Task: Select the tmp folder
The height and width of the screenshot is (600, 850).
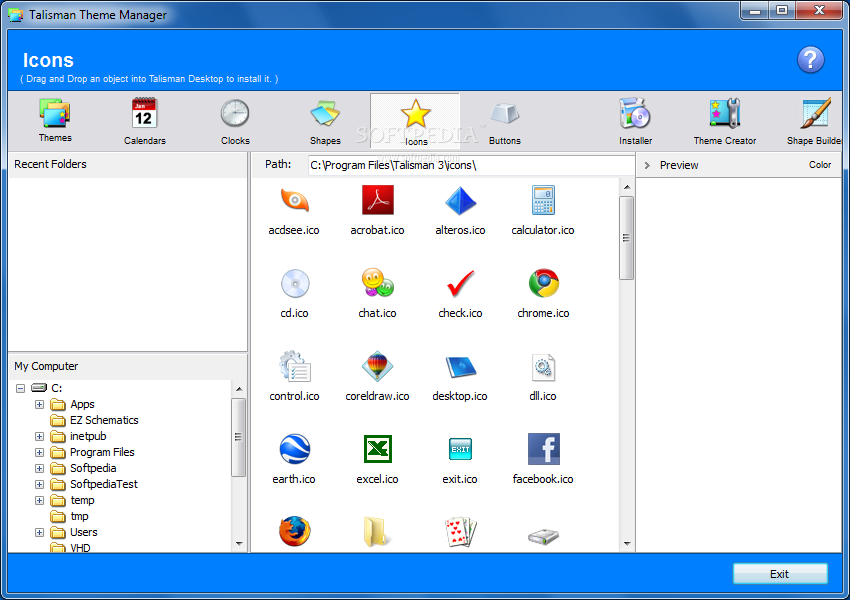Action: 79,516
